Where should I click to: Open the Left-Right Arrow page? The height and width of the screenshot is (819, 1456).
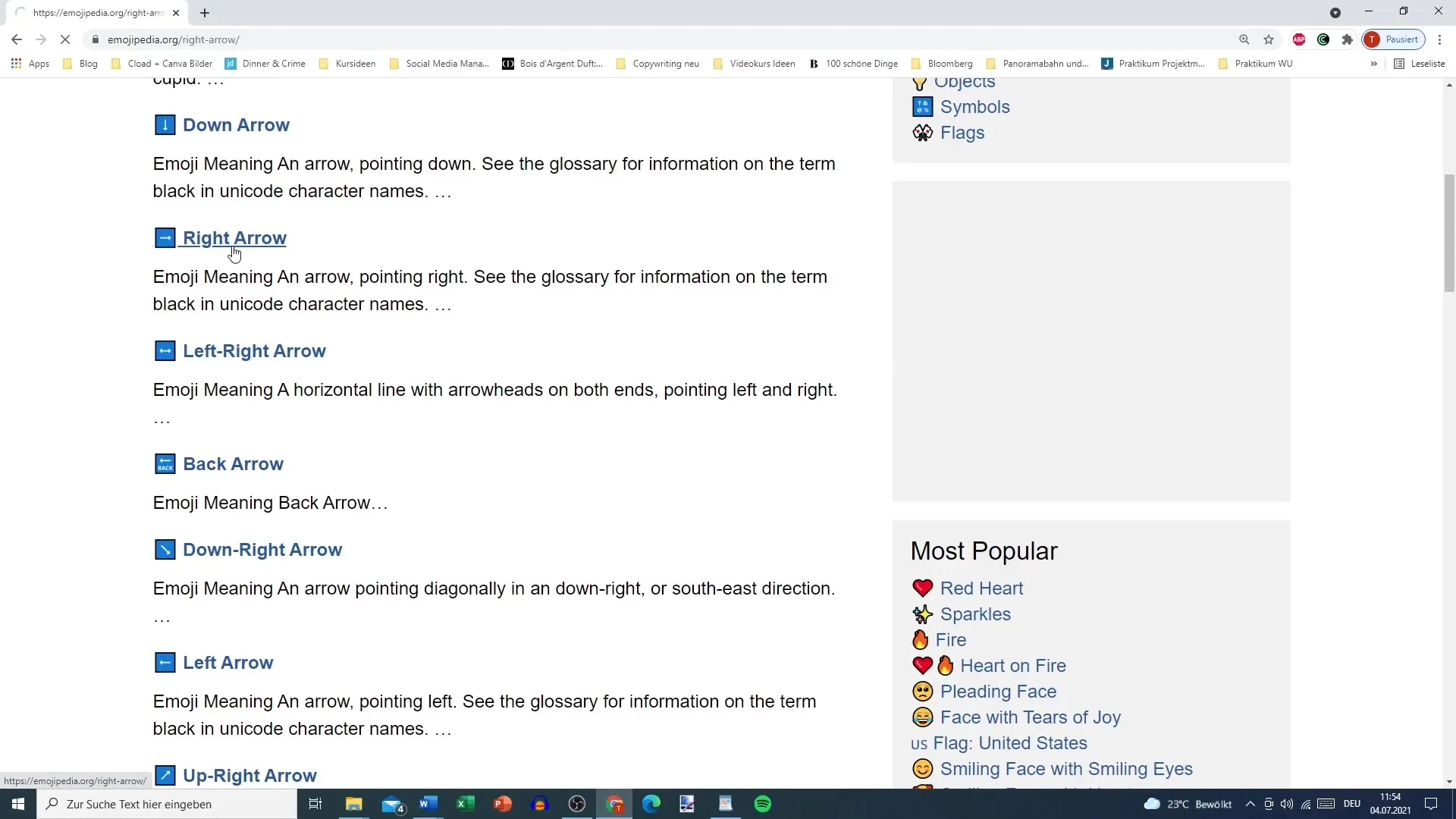point(255,351)
